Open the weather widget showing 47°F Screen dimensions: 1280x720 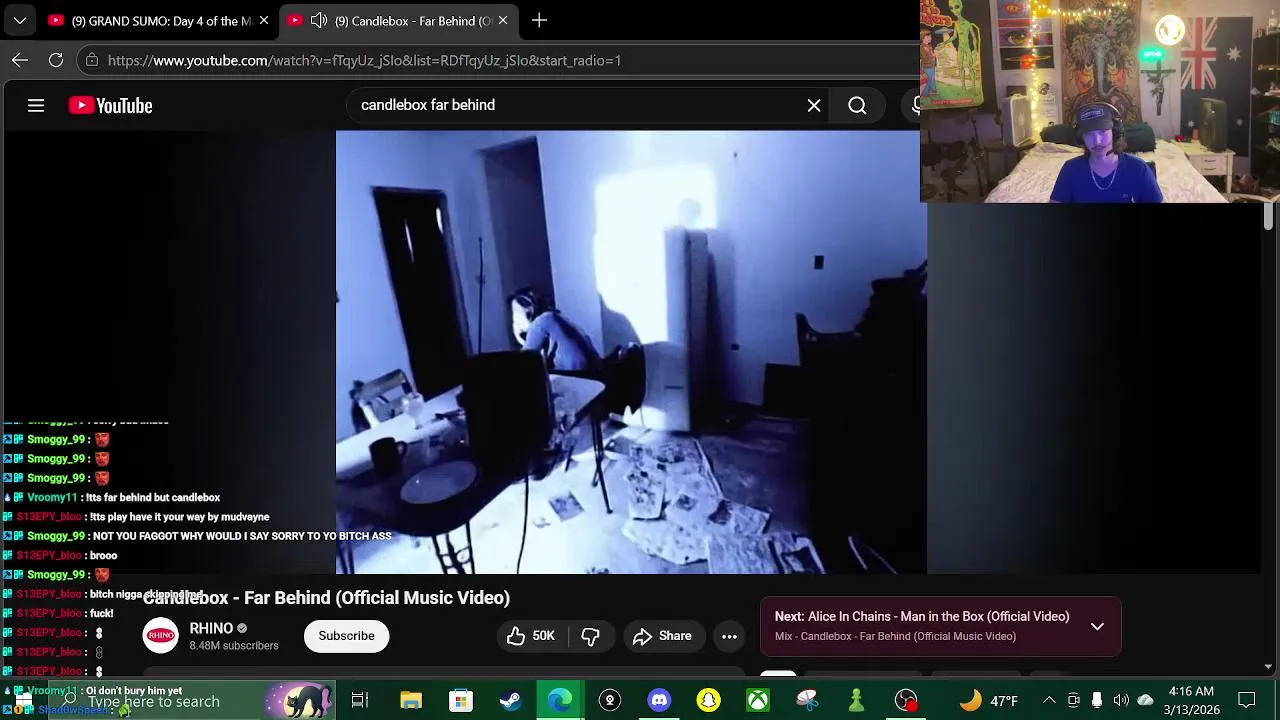[988, 700]
